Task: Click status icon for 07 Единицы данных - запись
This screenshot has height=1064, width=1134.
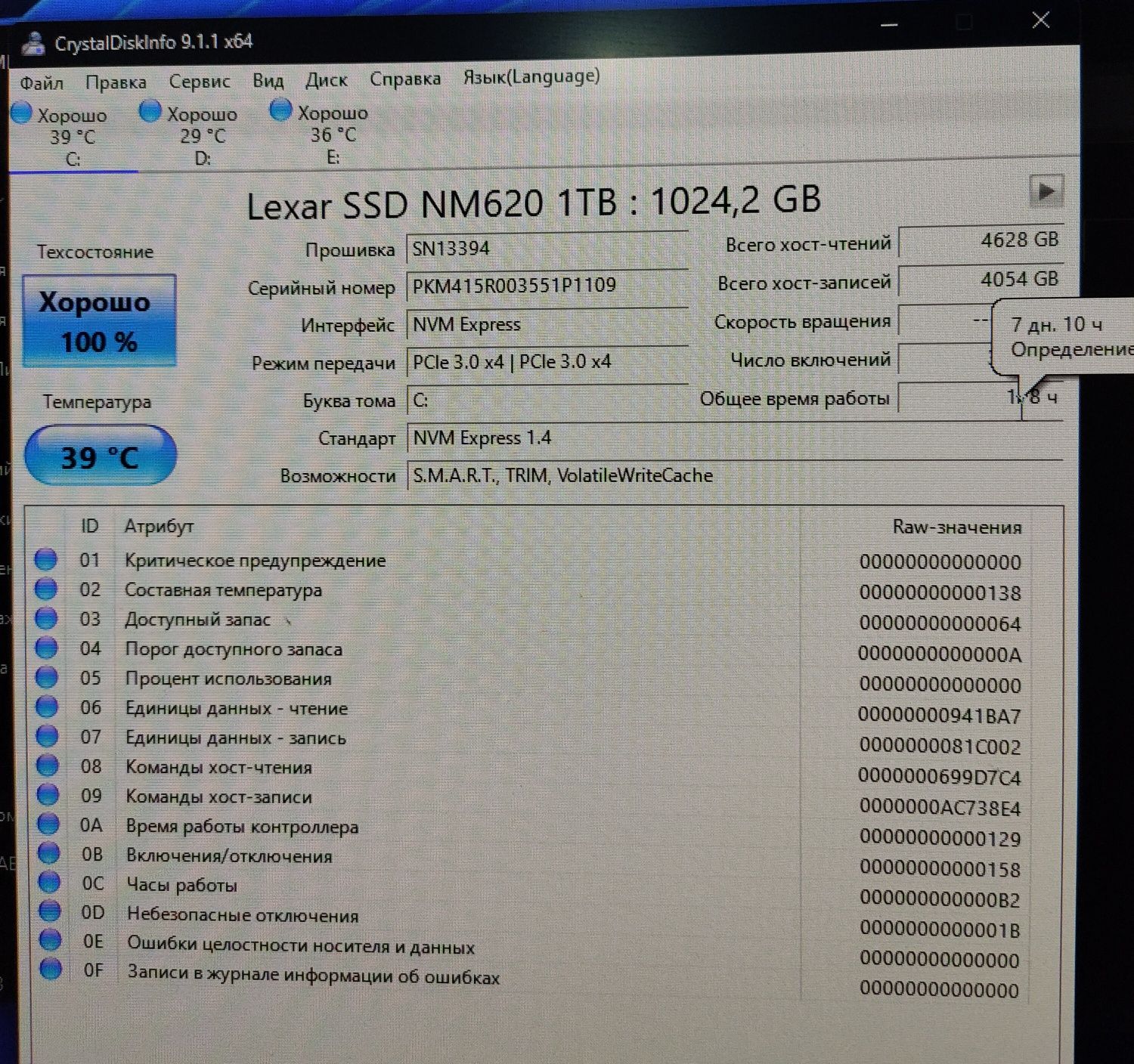Action: coord(47,736)
